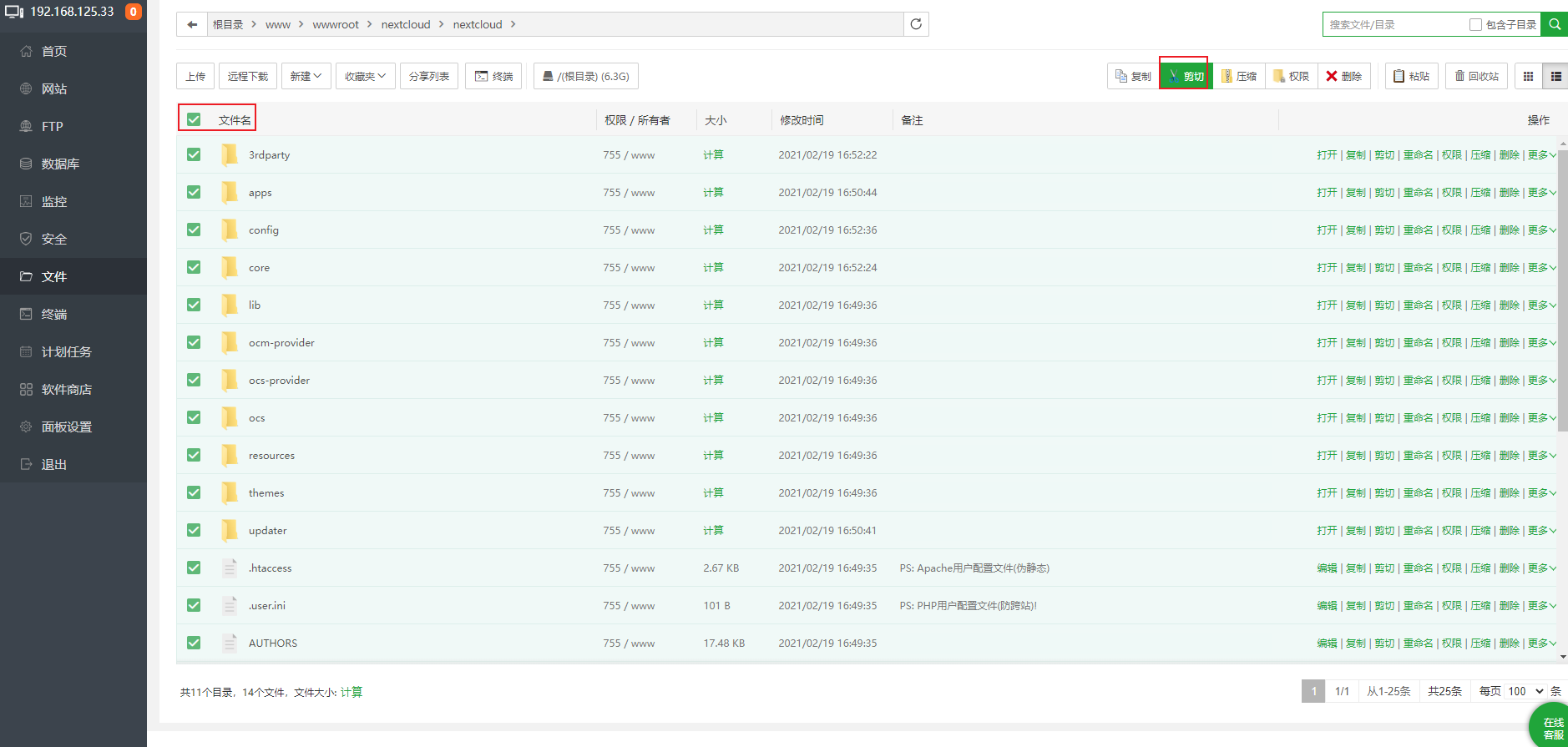Click the 远程下载 remote download button
Viewport: 1568px width, 747px height.
pos(248,76)
